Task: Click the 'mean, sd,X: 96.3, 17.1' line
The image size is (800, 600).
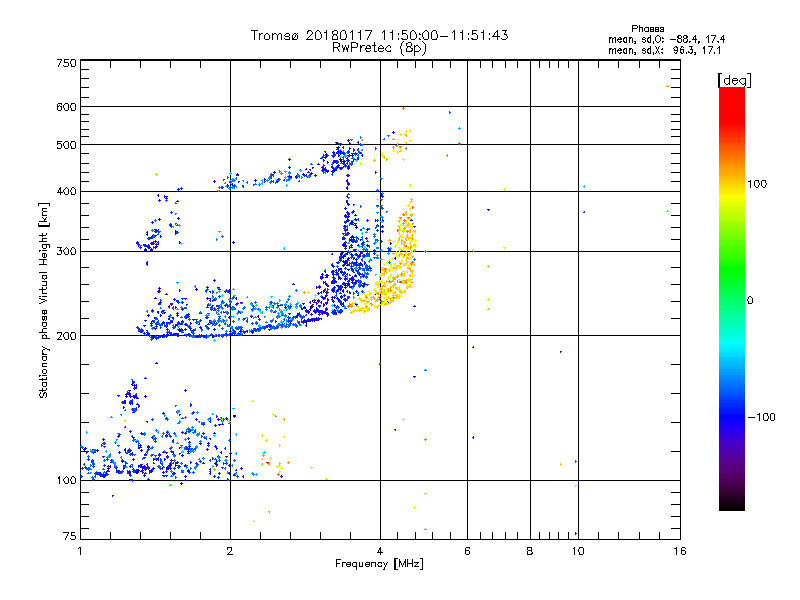Action: (664, 50)
